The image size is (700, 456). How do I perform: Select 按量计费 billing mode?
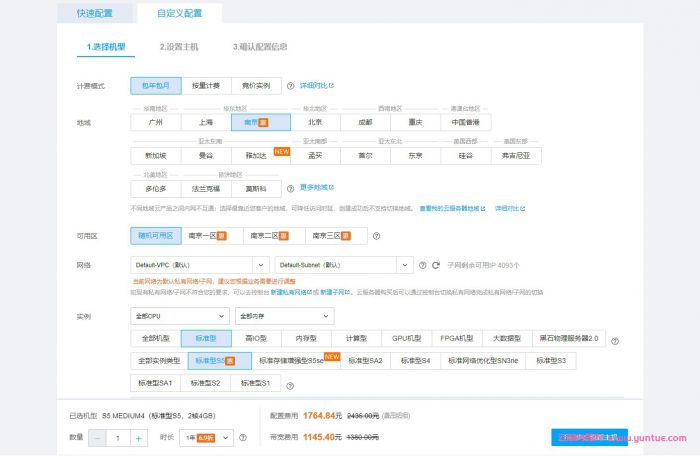point(205,86)
